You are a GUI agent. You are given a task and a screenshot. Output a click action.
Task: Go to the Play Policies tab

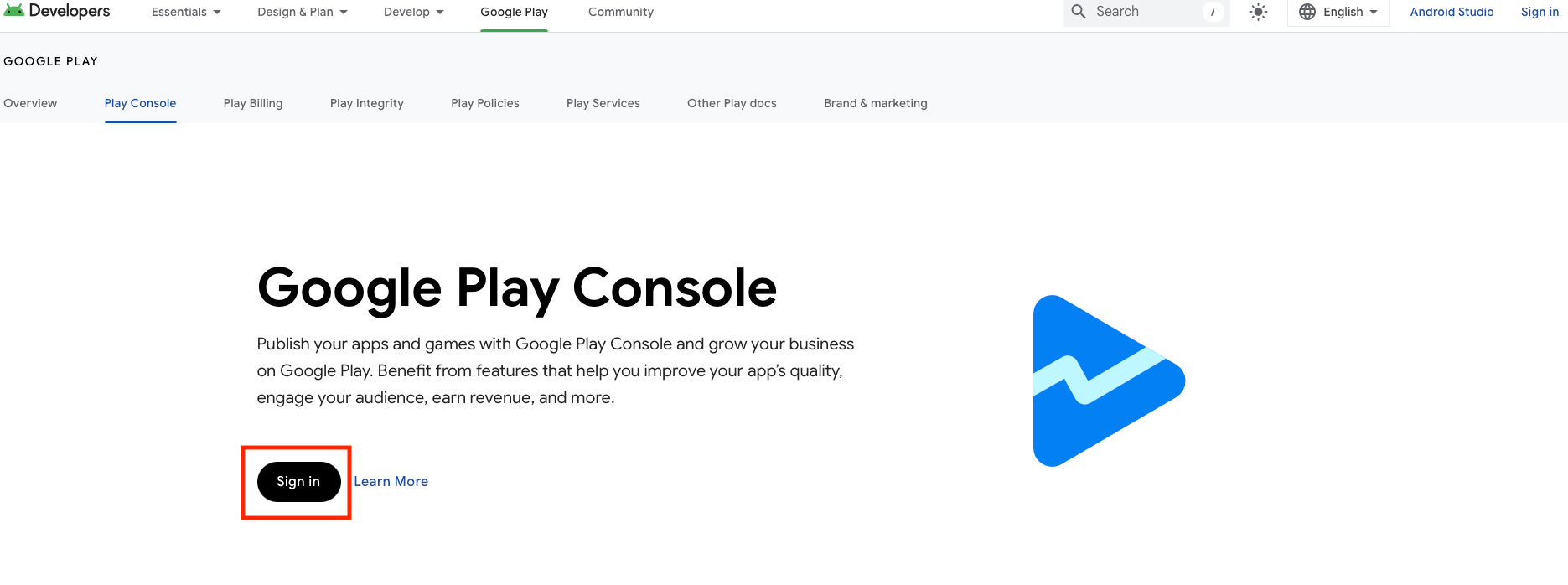coord(485,103)
